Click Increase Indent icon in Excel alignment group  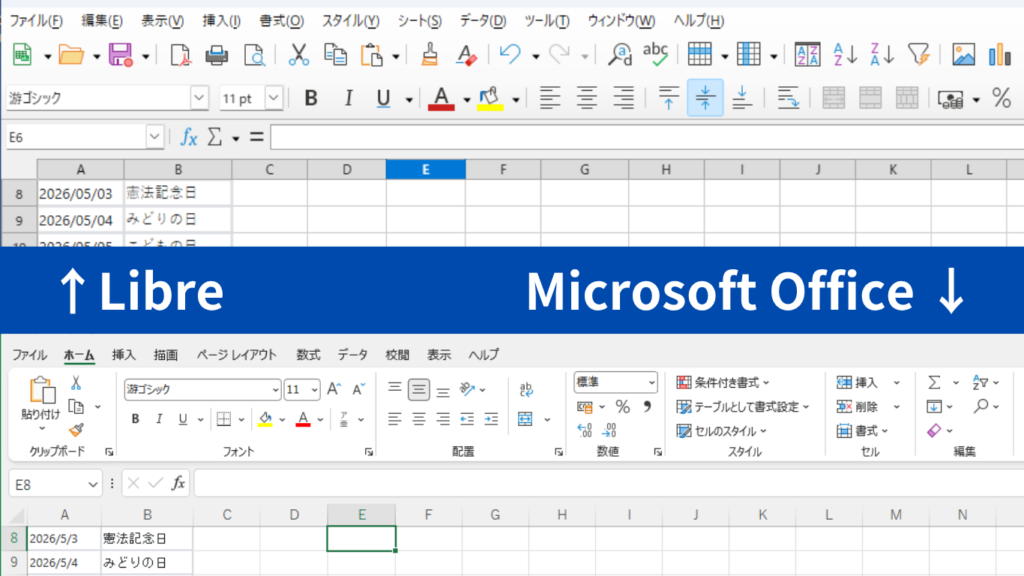click(491, 419)
